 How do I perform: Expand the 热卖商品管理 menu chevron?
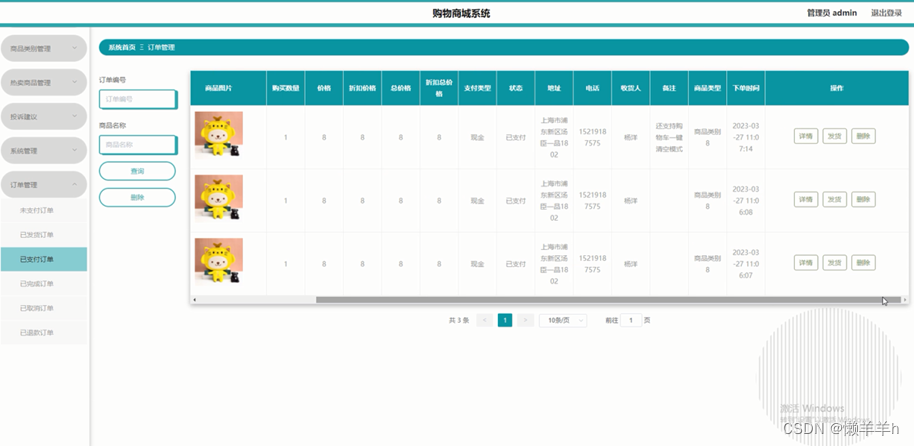(75, 82)
